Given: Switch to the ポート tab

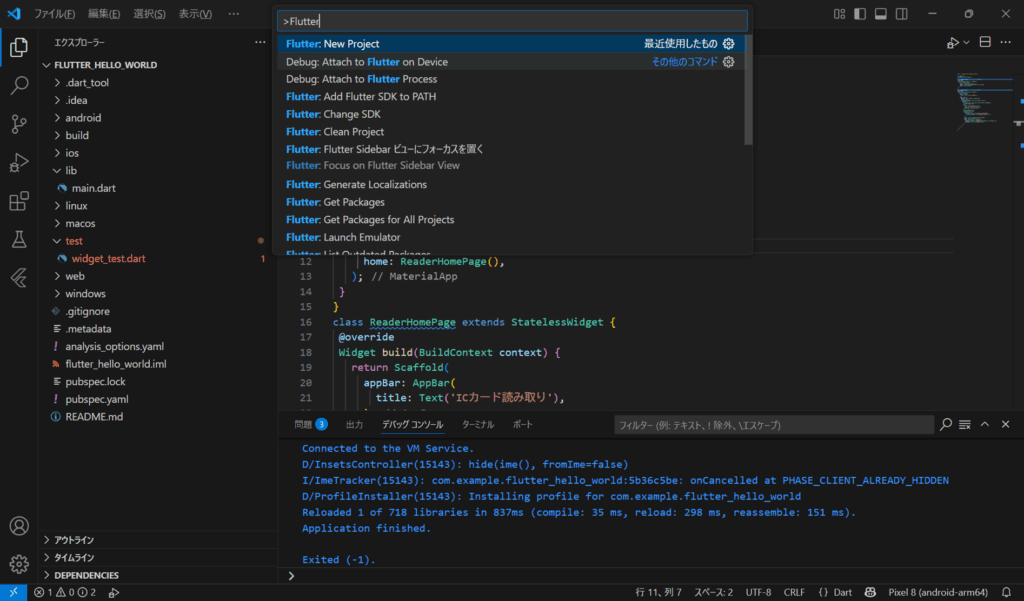Looking at the screenshot, I should click(522, 425).
